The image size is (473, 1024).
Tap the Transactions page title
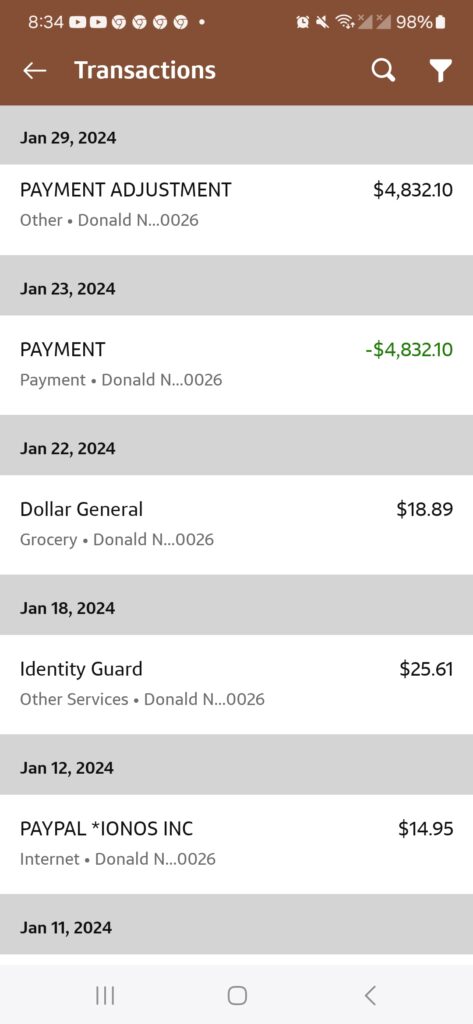pos(145,71)
